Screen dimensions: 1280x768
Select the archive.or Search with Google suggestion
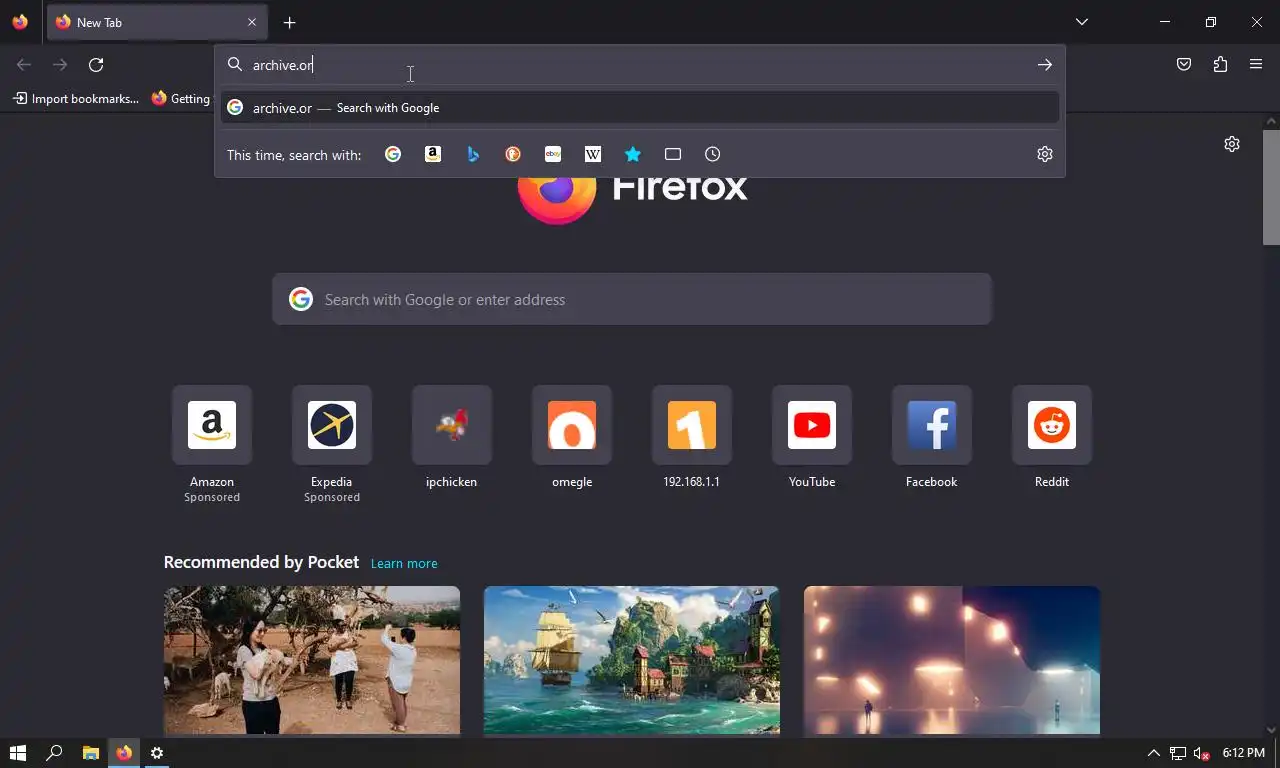[640, 108]
